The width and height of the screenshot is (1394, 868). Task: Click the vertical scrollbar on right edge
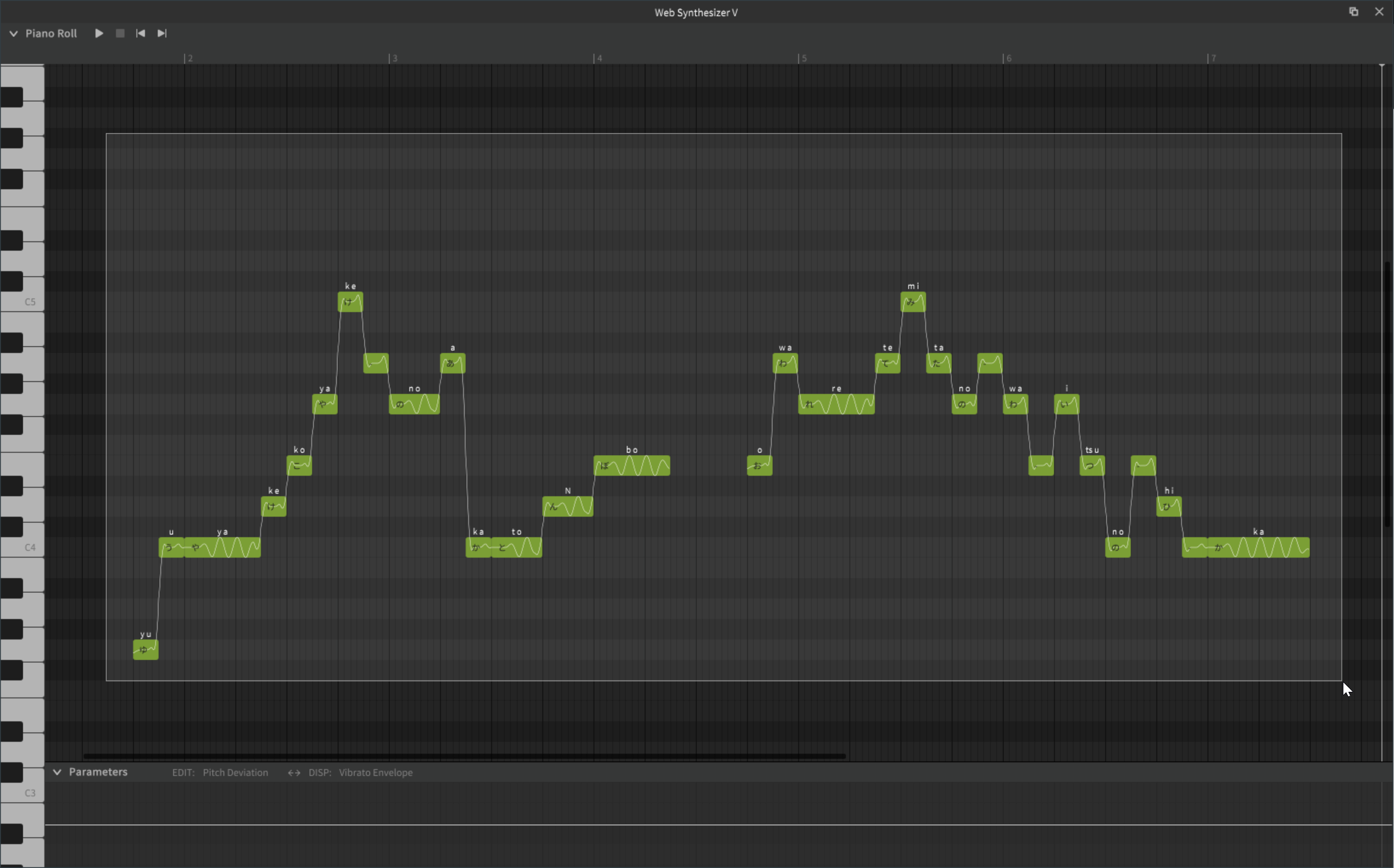click(x=1388, y=394)
